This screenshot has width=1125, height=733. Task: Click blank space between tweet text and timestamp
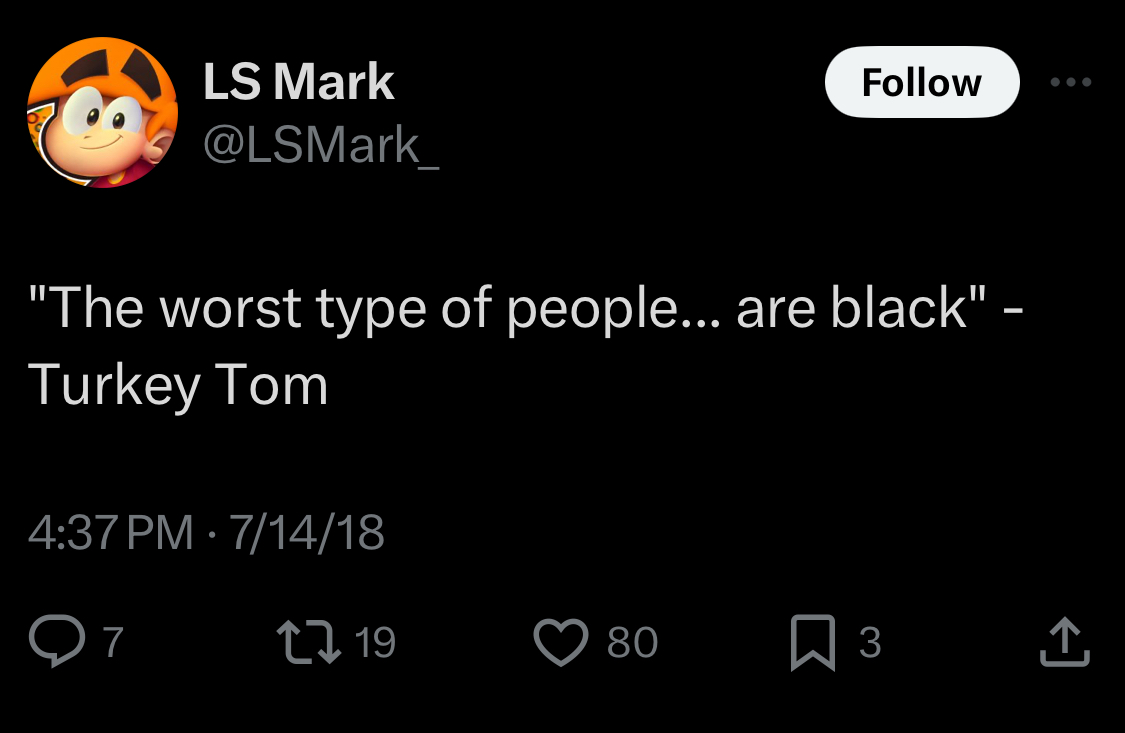pos(560,460)
